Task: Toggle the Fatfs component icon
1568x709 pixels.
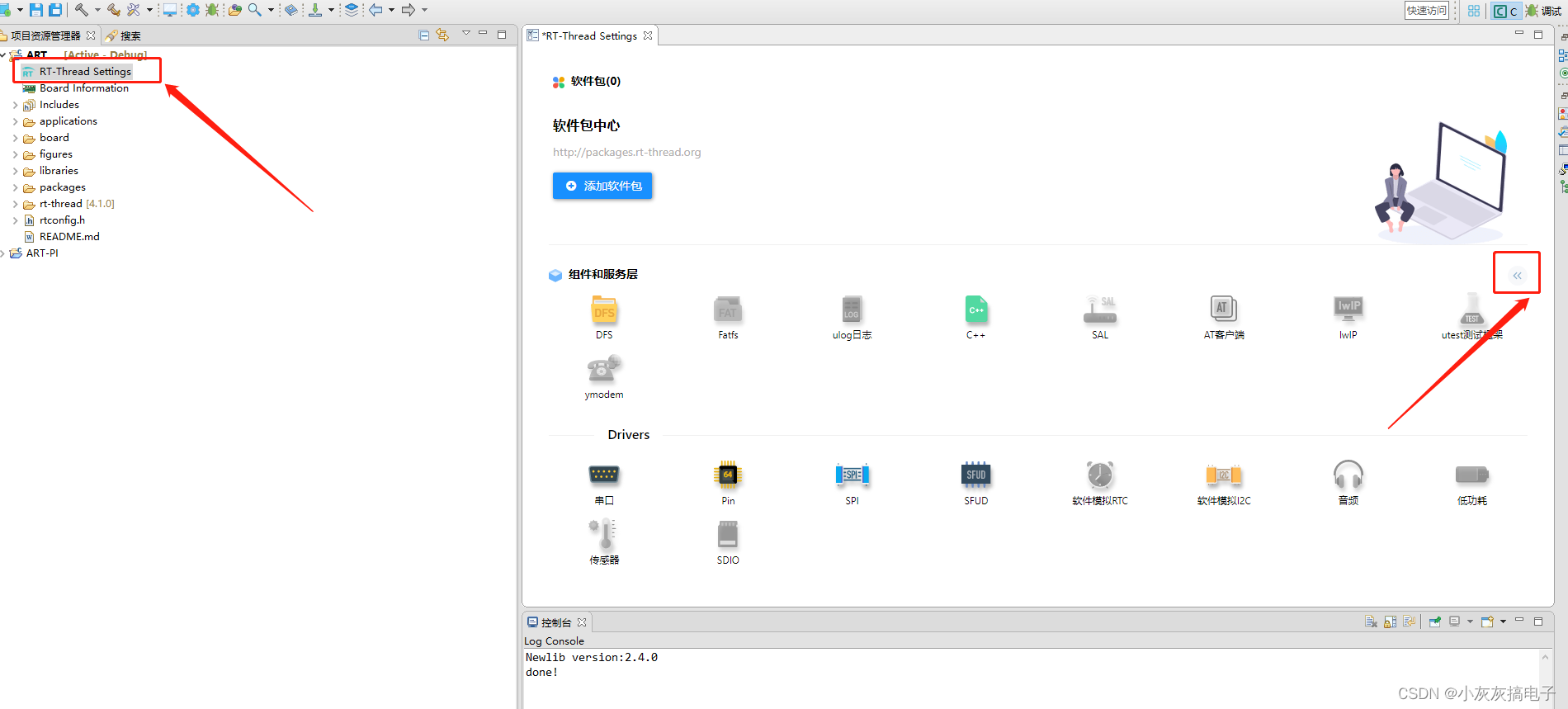Action: pos(728,311)
